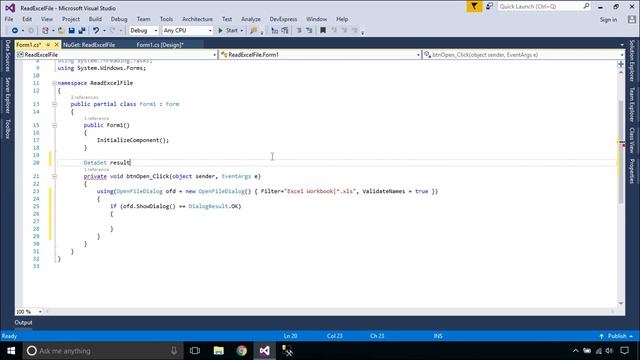Collapse the Form1() constructor block
This screenshot has height=360, width=640.
click(54, 125)
